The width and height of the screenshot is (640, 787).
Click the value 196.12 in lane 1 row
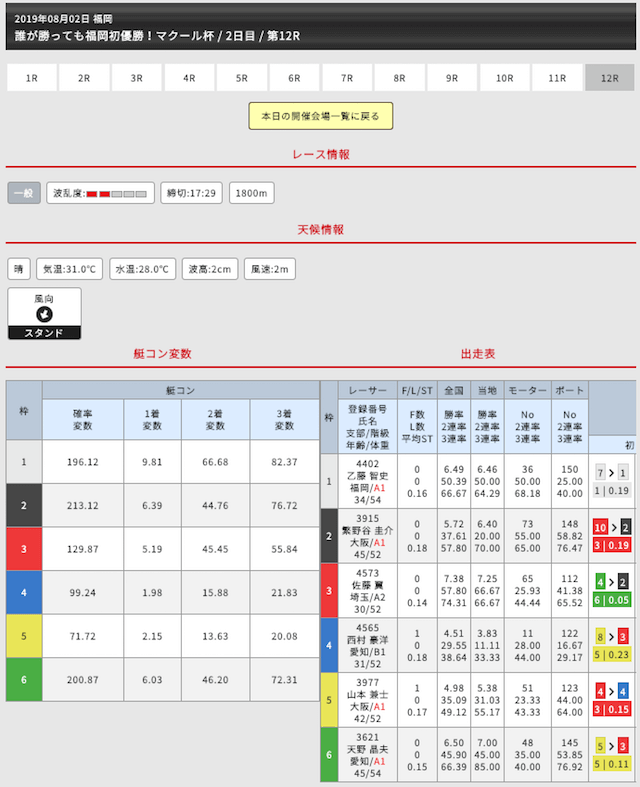point(83,462)
